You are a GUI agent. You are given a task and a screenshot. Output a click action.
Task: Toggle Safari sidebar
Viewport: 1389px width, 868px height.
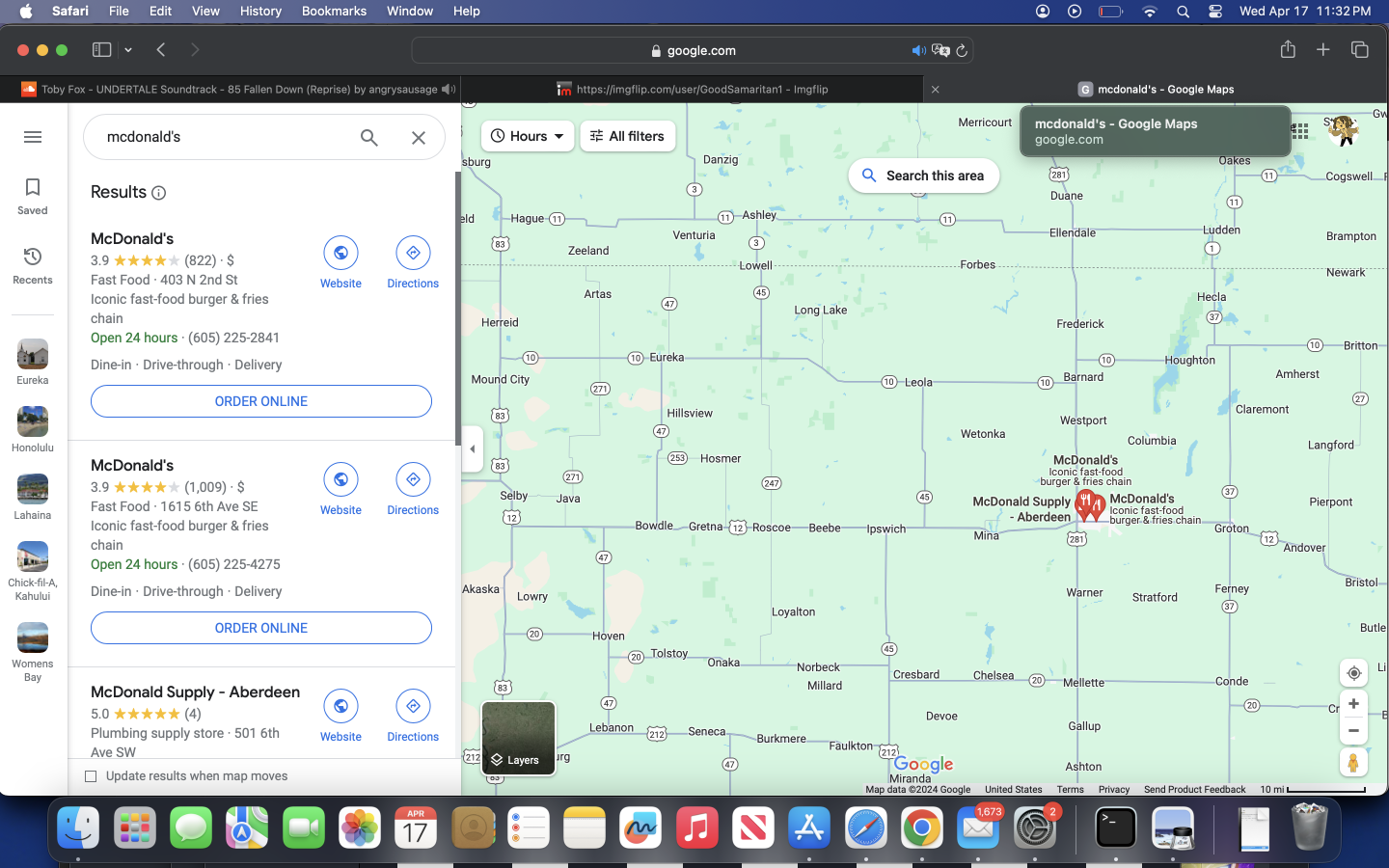click(x=101, y=49)
